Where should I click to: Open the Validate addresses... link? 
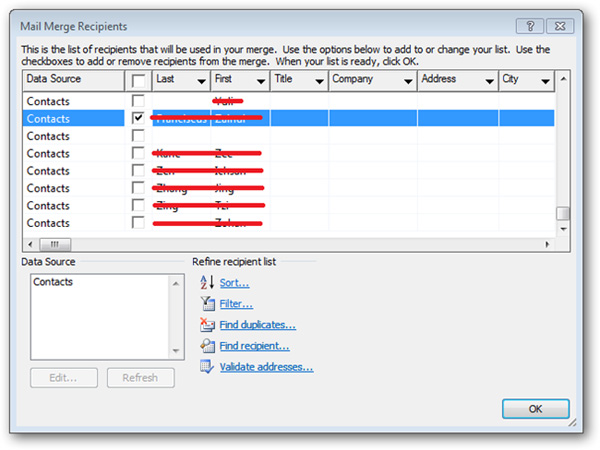pyautogui.click(x=266, y=367)
